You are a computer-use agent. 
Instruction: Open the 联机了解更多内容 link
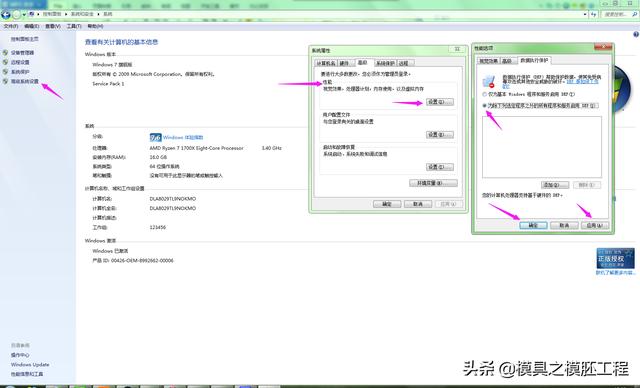click(616, 273)
